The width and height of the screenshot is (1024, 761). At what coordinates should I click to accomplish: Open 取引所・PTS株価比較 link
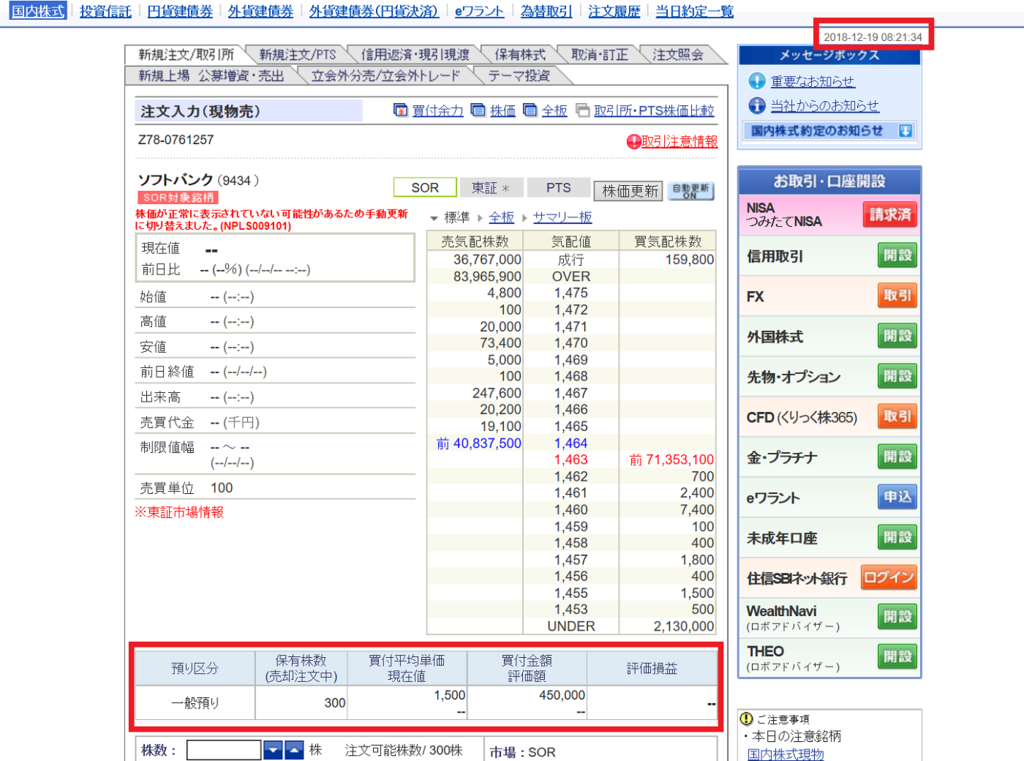pyautogui.click(x=654, y=110)
